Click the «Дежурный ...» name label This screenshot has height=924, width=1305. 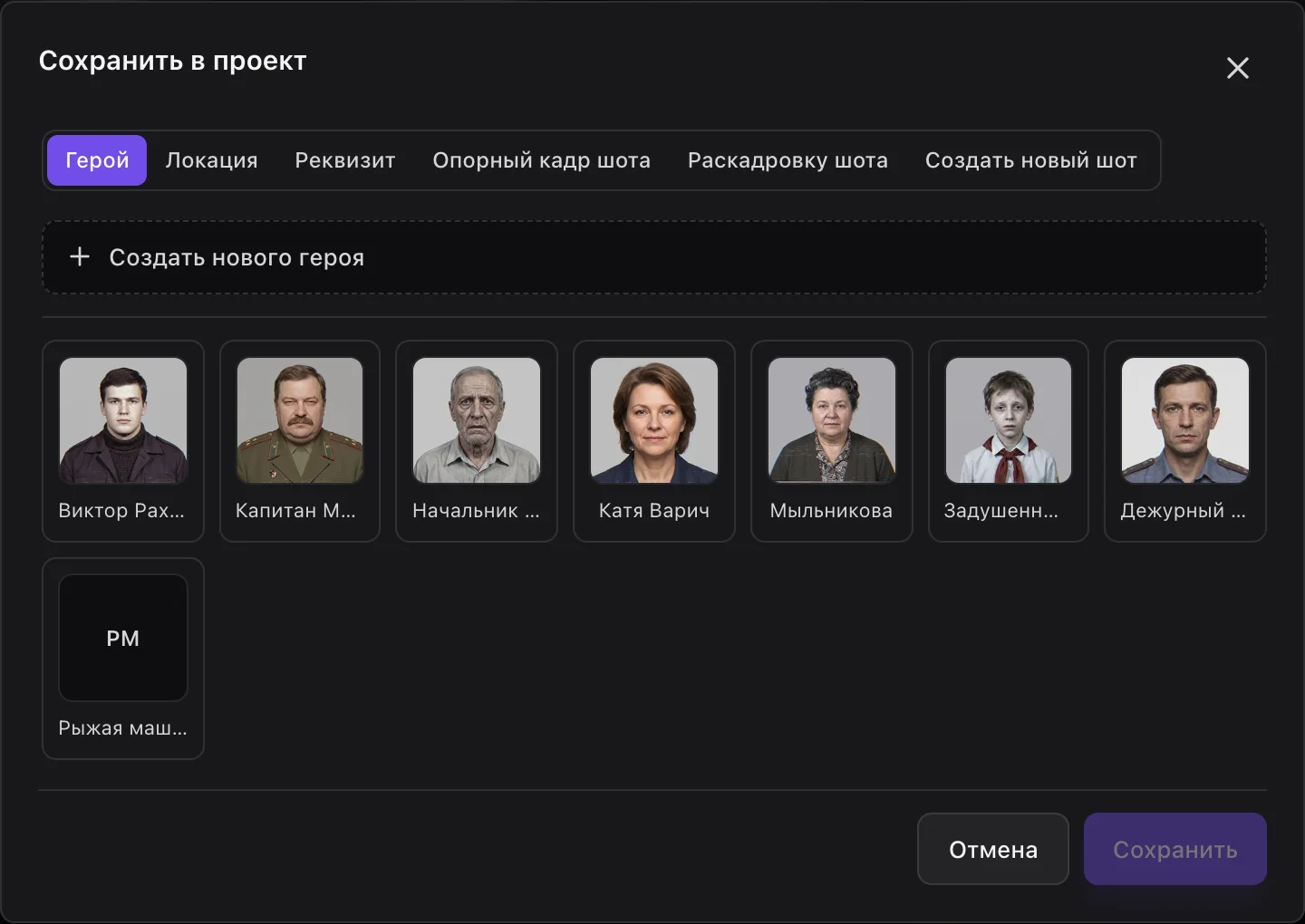(x=1184, y=511)
